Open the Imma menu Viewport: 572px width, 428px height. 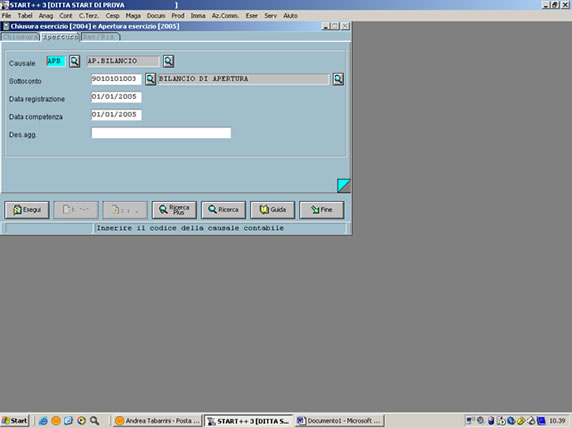click(198, 16)
